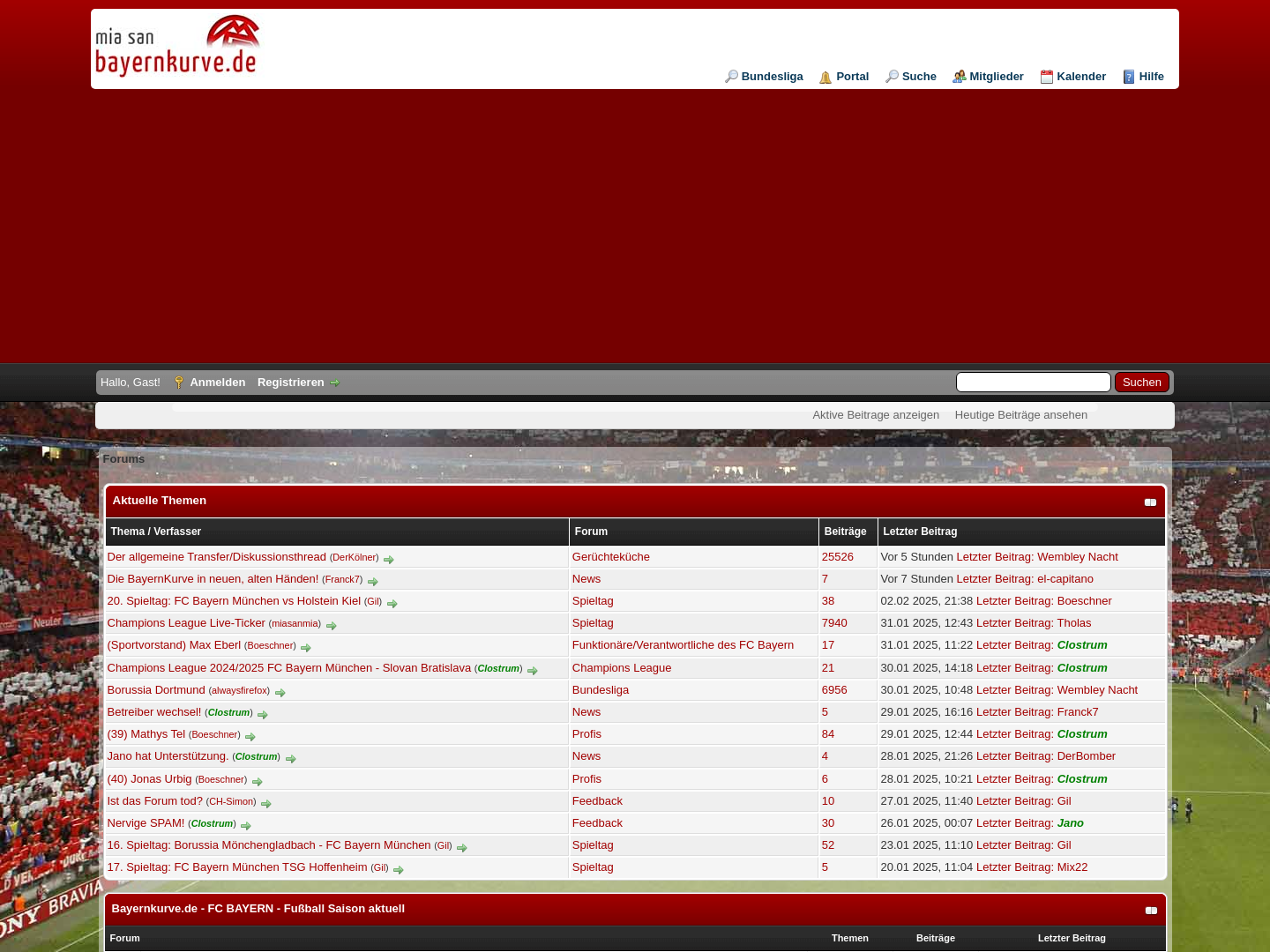The width and height of the screenshot is (1270, 952).
Task: Click arrow icon beside Borussia Dortmund thread
Action: point(280,693)
